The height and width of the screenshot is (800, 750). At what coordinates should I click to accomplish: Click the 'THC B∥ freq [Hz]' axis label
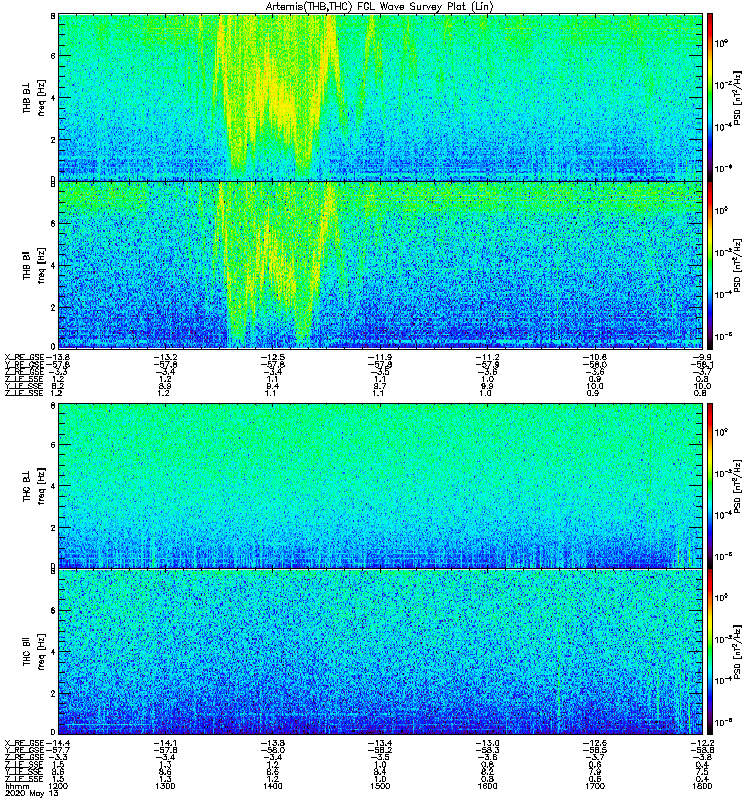click(34, 652)
